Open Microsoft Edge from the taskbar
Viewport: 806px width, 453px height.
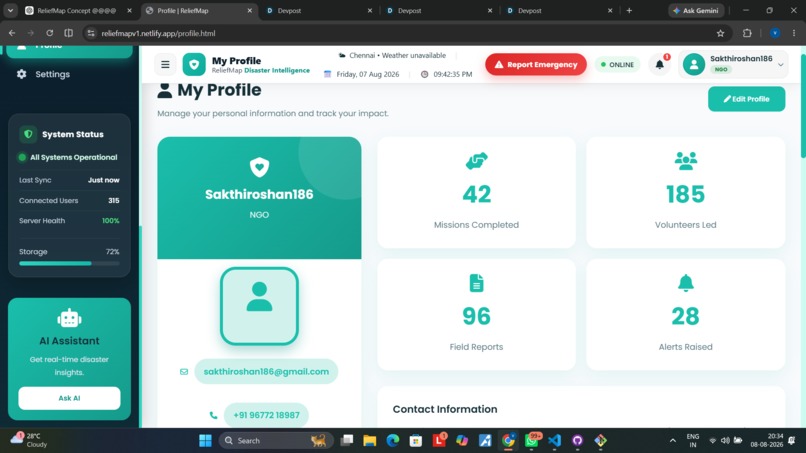coord(393,441)
